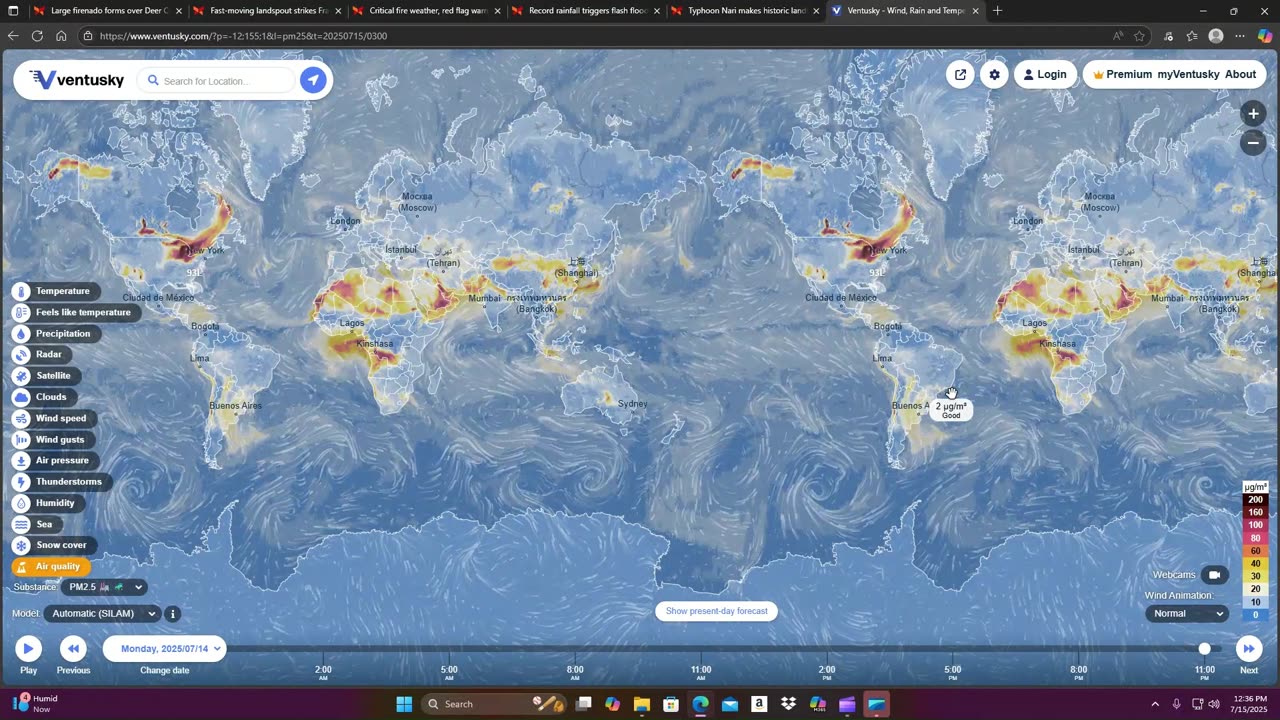The image size is (1280, 720).
Task: Click the active Air quality layer
Action: (49, 566)
